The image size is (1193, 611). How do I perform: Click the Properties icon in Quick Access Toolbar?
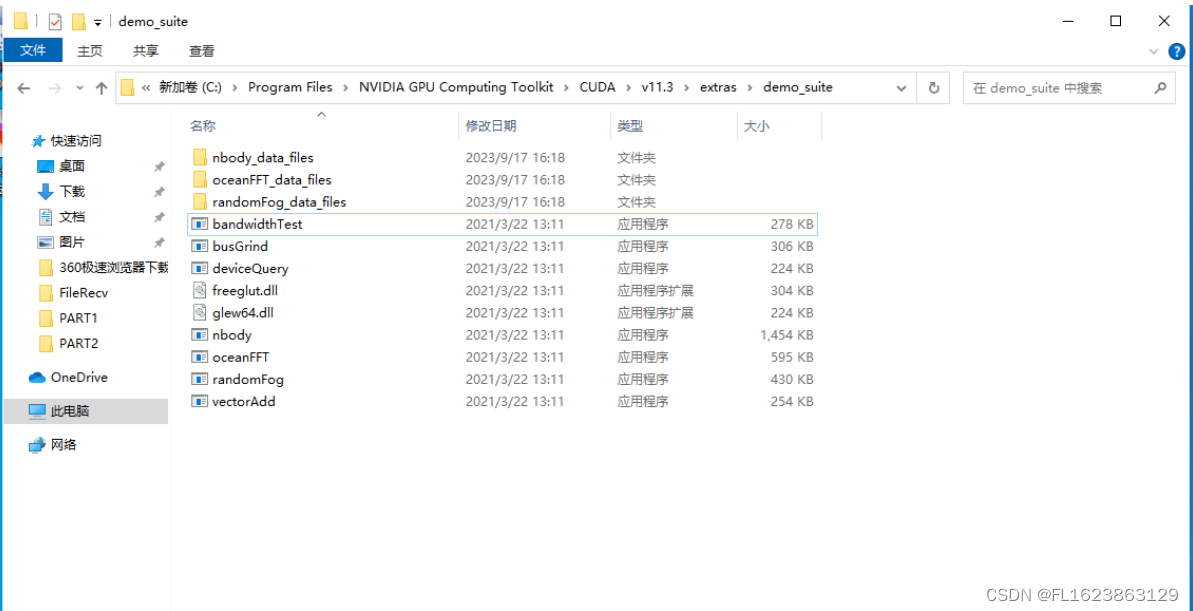click(53, 20)
